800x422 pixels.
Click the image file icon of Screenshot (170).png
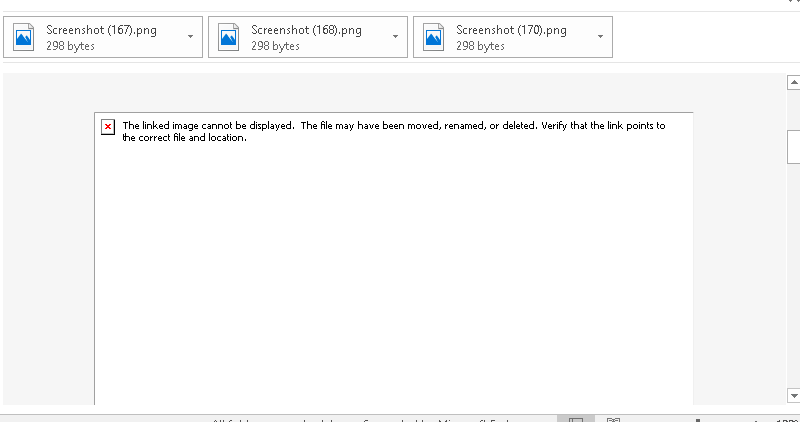click(x=434, y=37)
